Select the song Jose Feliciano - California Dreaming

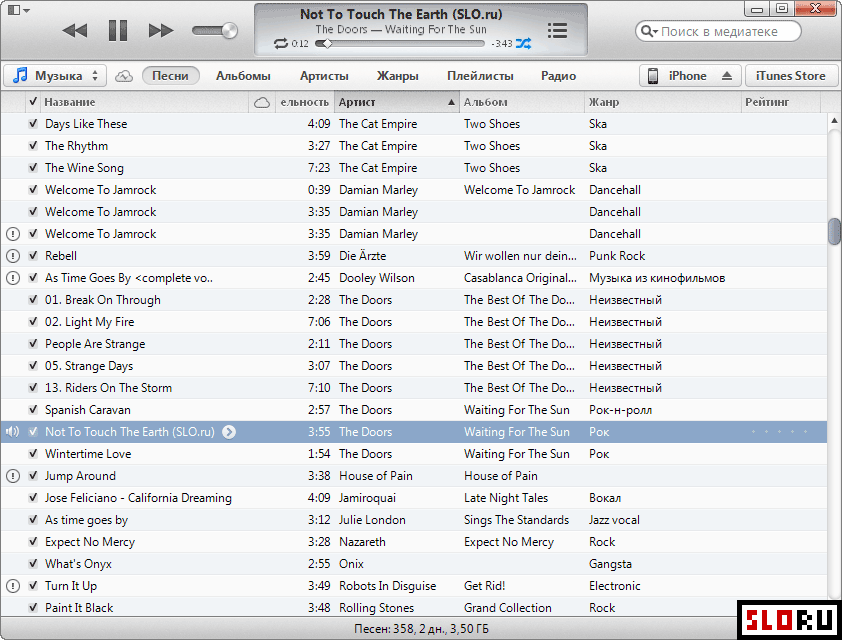point(139,498)
